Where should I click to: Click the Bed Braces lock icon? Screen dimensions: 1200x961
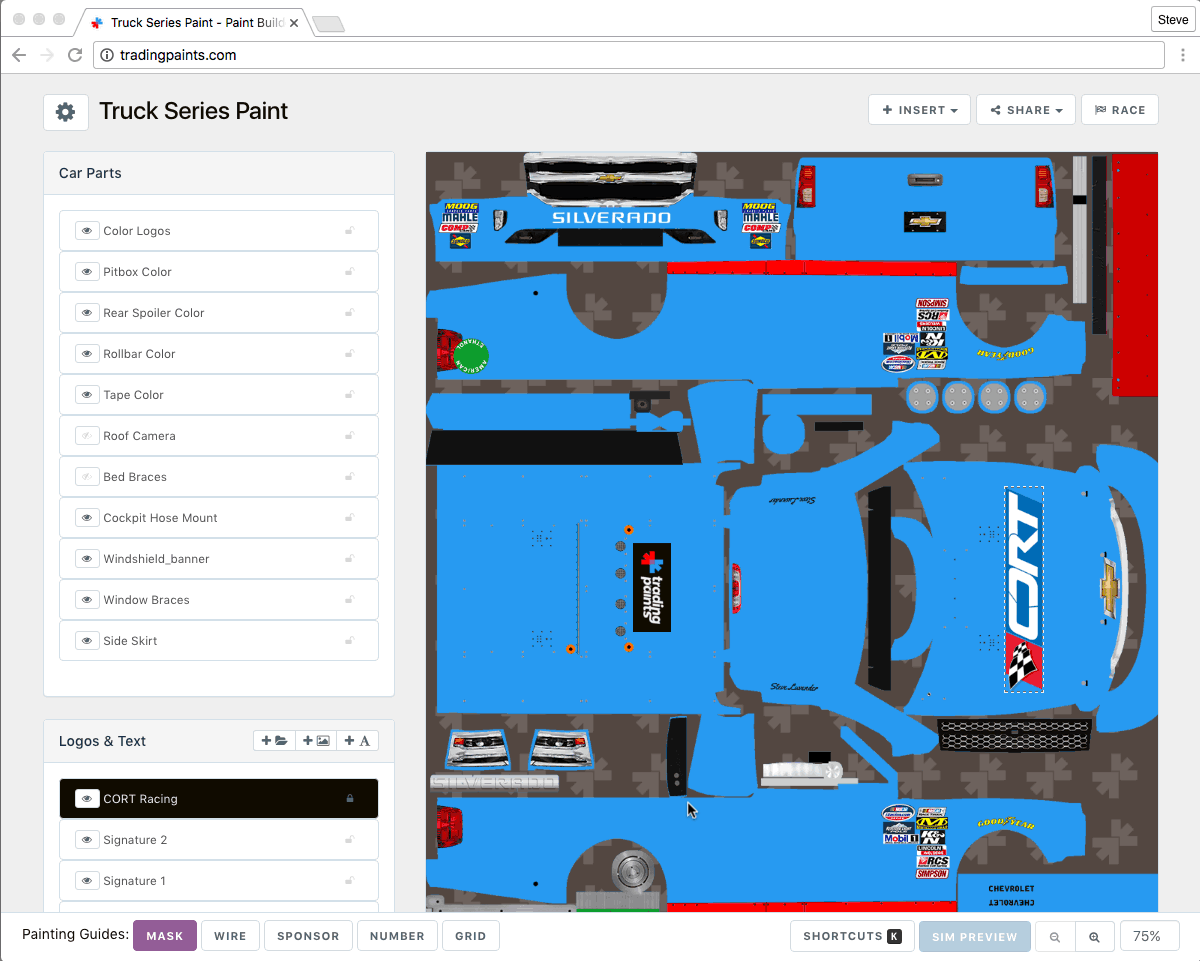[350, 477]
